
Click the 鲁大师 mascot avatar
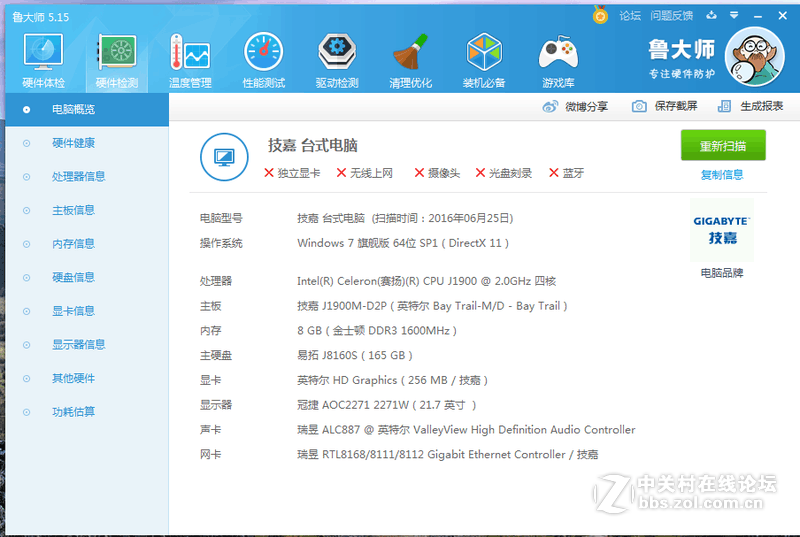tap(755, 57)
